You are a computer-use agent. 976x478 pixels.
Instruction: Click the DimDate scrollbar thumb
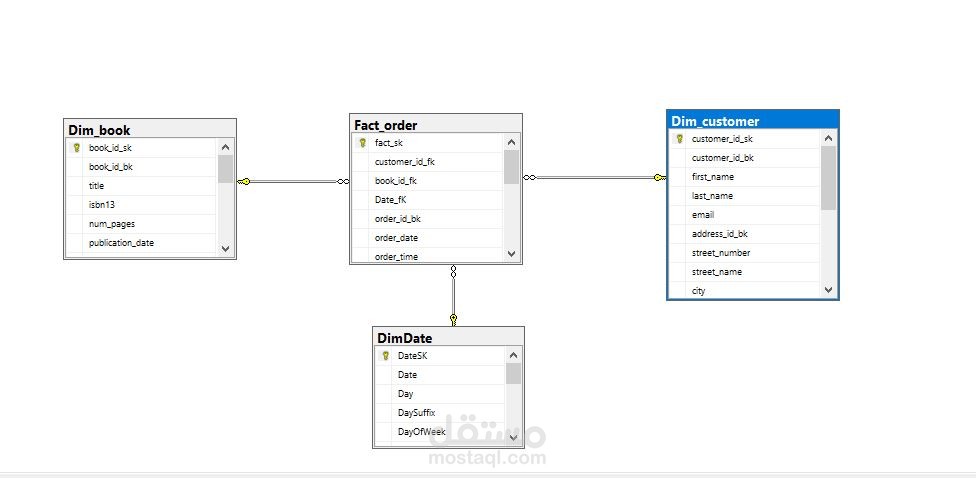(513, 373)
